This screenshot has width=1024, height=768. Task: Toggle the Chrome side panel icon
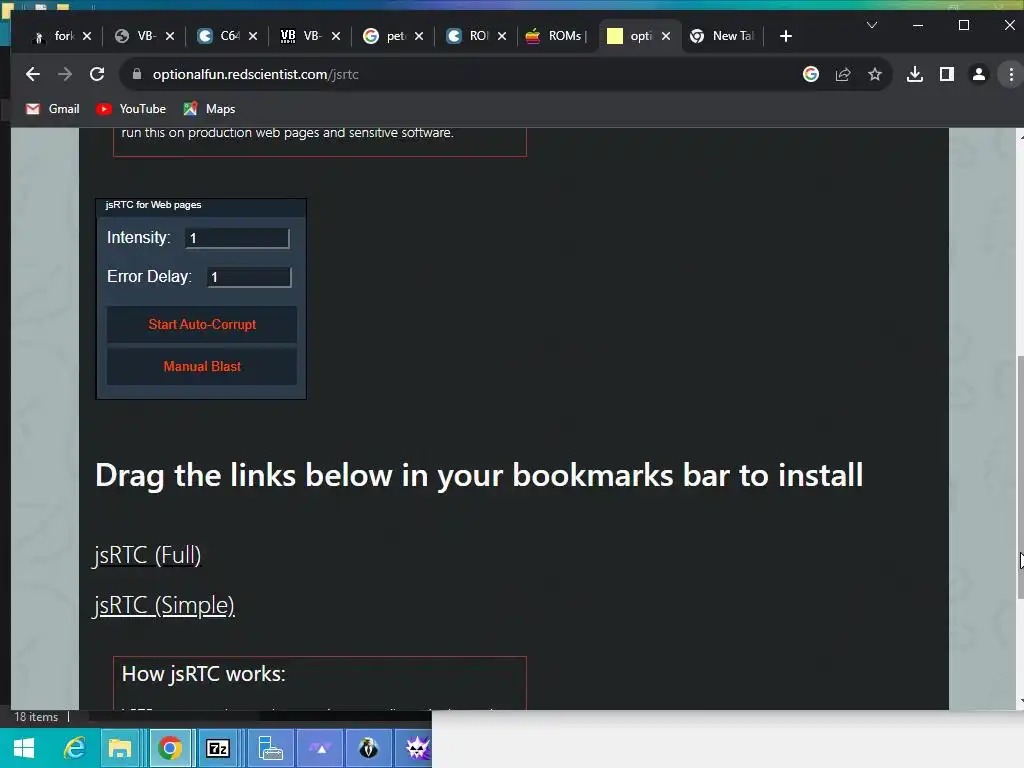click(947, 74)
